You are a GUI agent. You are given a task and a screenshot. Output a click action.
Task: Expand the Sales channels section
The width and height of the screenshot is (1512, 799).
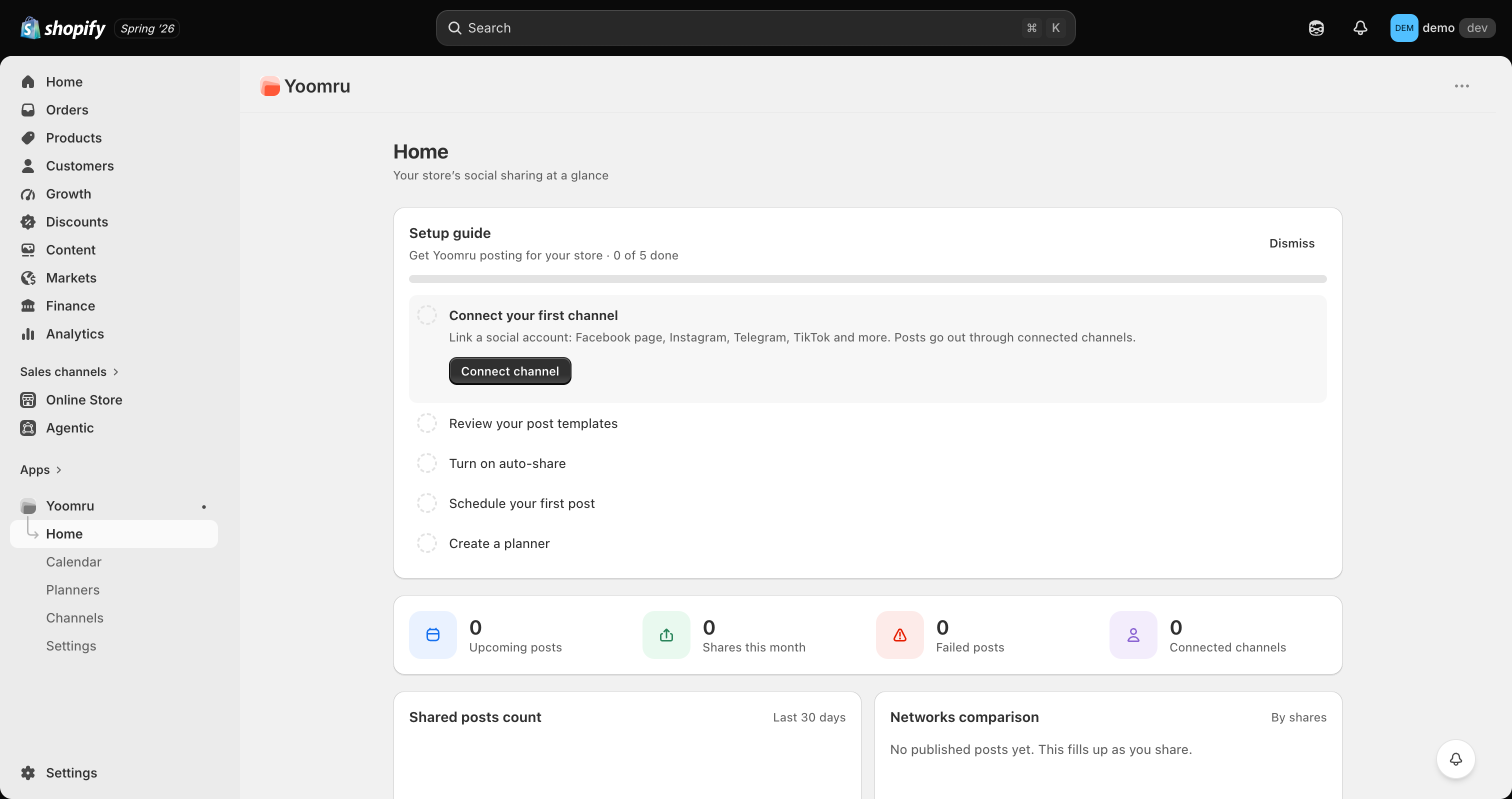[69, 371]
